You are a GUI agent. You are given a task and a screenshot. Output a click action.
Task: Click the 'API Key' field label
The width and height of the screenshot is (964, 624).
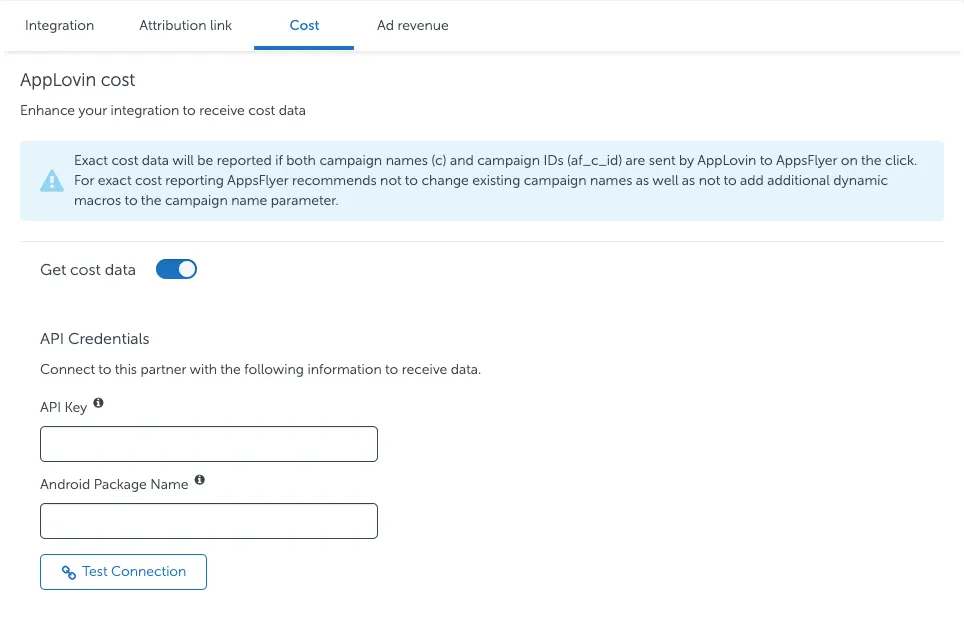click(x=63, y=408)
